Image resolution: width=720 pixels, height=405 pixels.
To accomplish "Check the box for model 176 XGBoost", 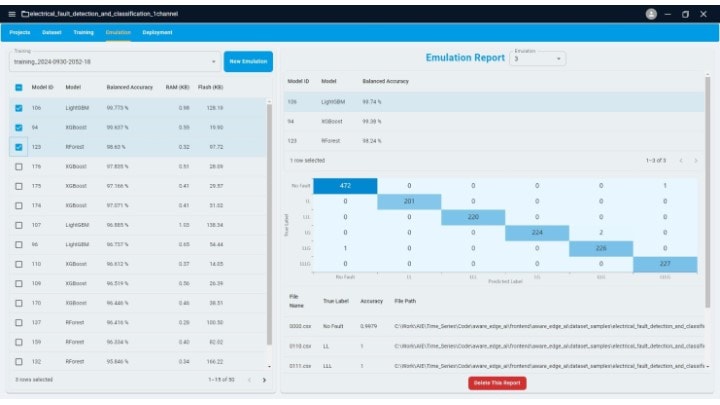I will 19,166.
